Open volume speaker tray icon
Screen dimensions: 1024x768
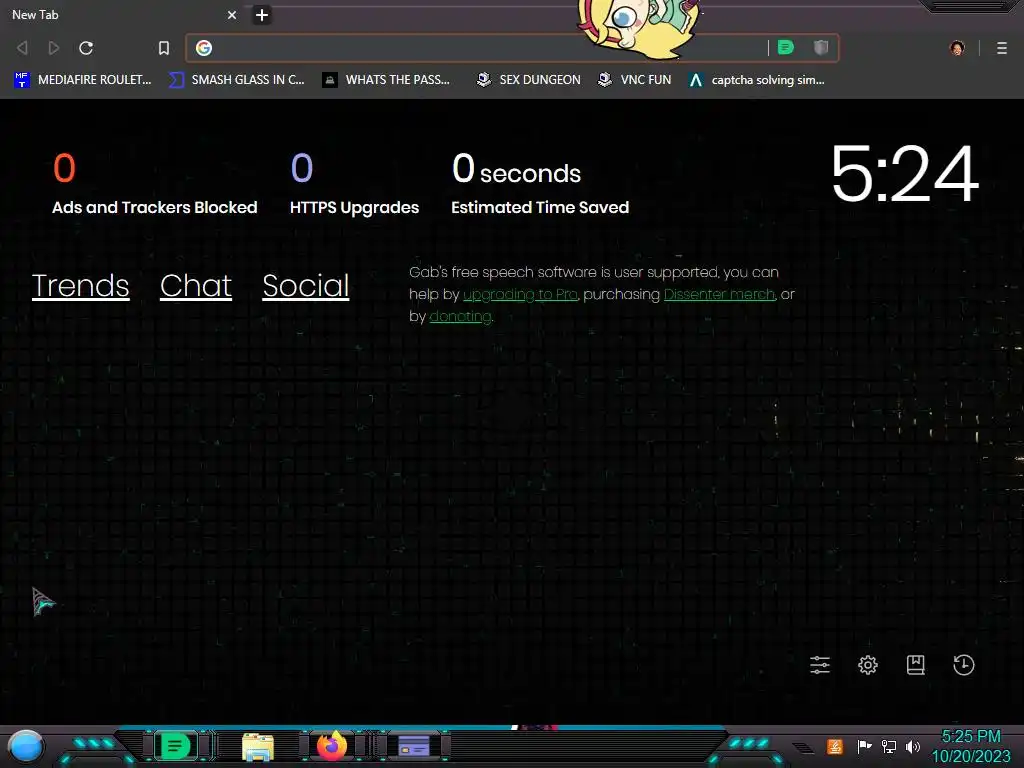pyautogui.click(x=912, y=746)
